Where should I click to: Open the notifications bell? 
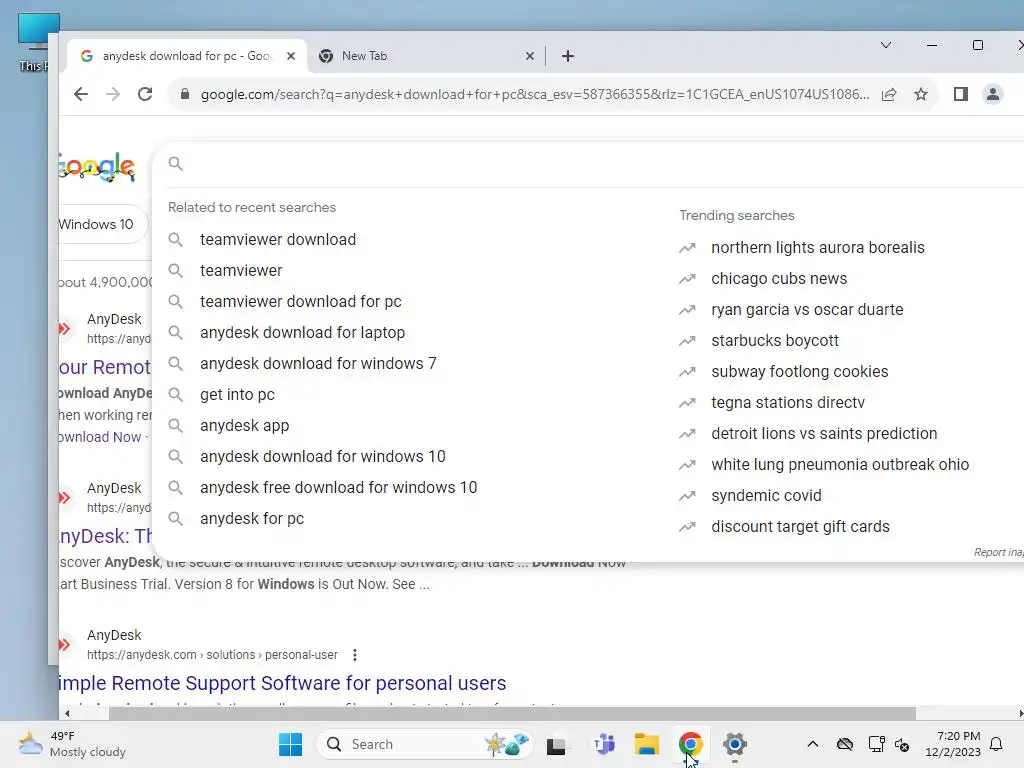997,744
